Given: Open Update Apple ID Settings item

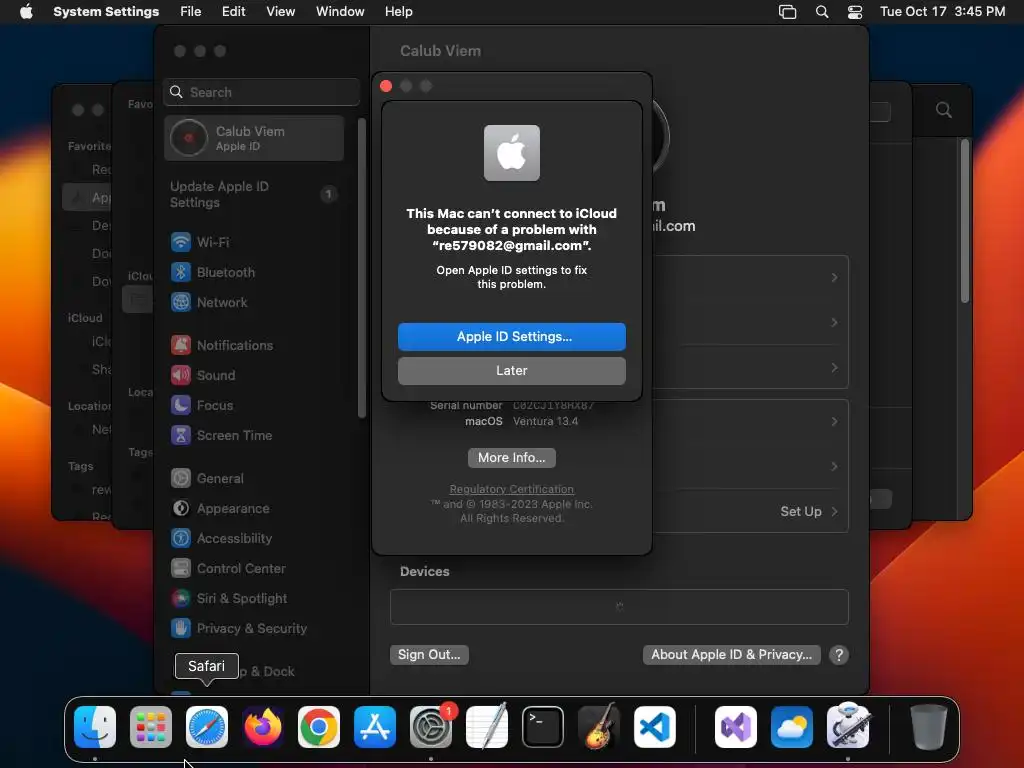Looking at the screenshot, I should [x=254, y=195].
